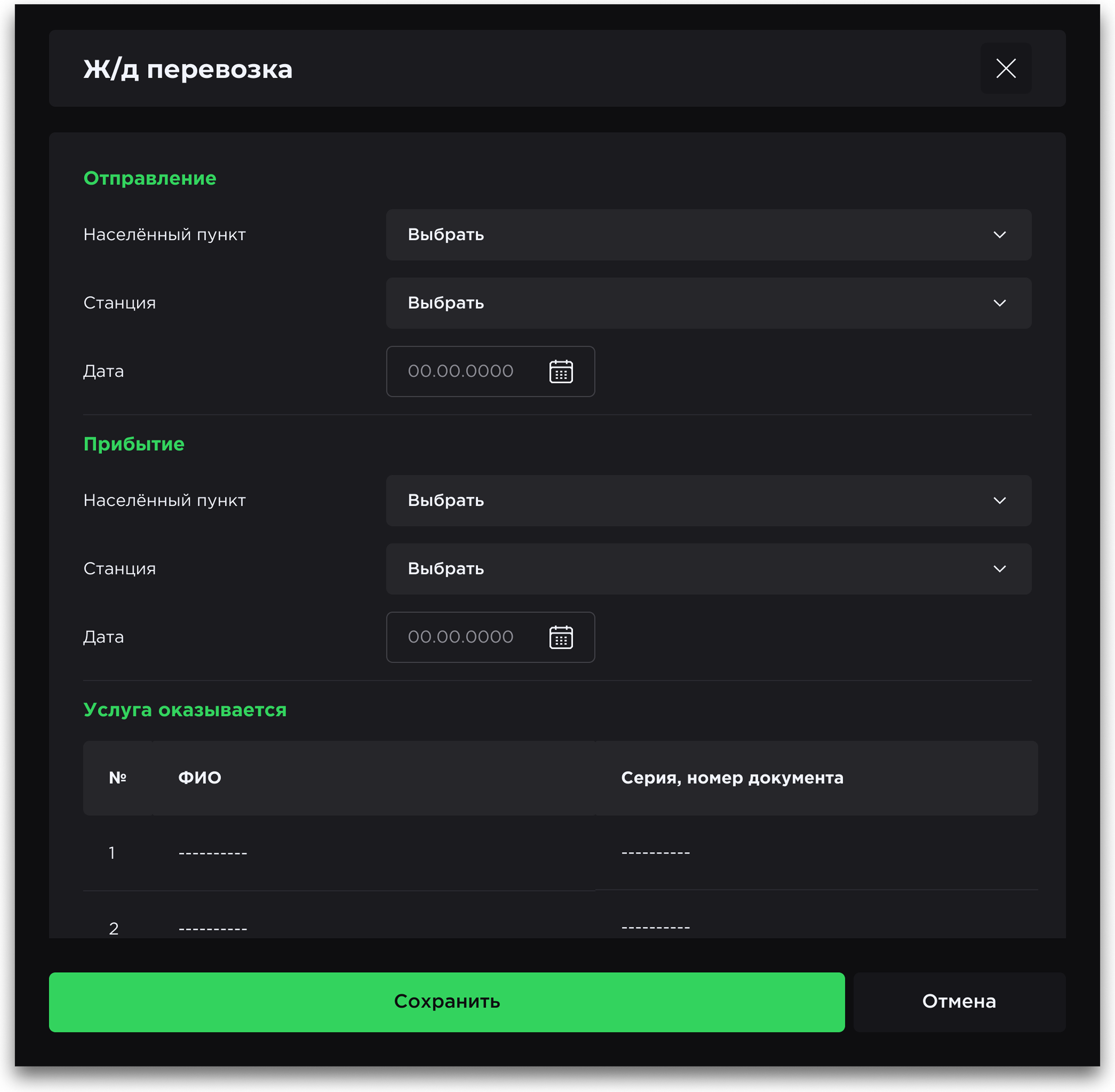Focus the departure Дата input field
Viewport: 1115px width, 1092px height.
point(460,371)
